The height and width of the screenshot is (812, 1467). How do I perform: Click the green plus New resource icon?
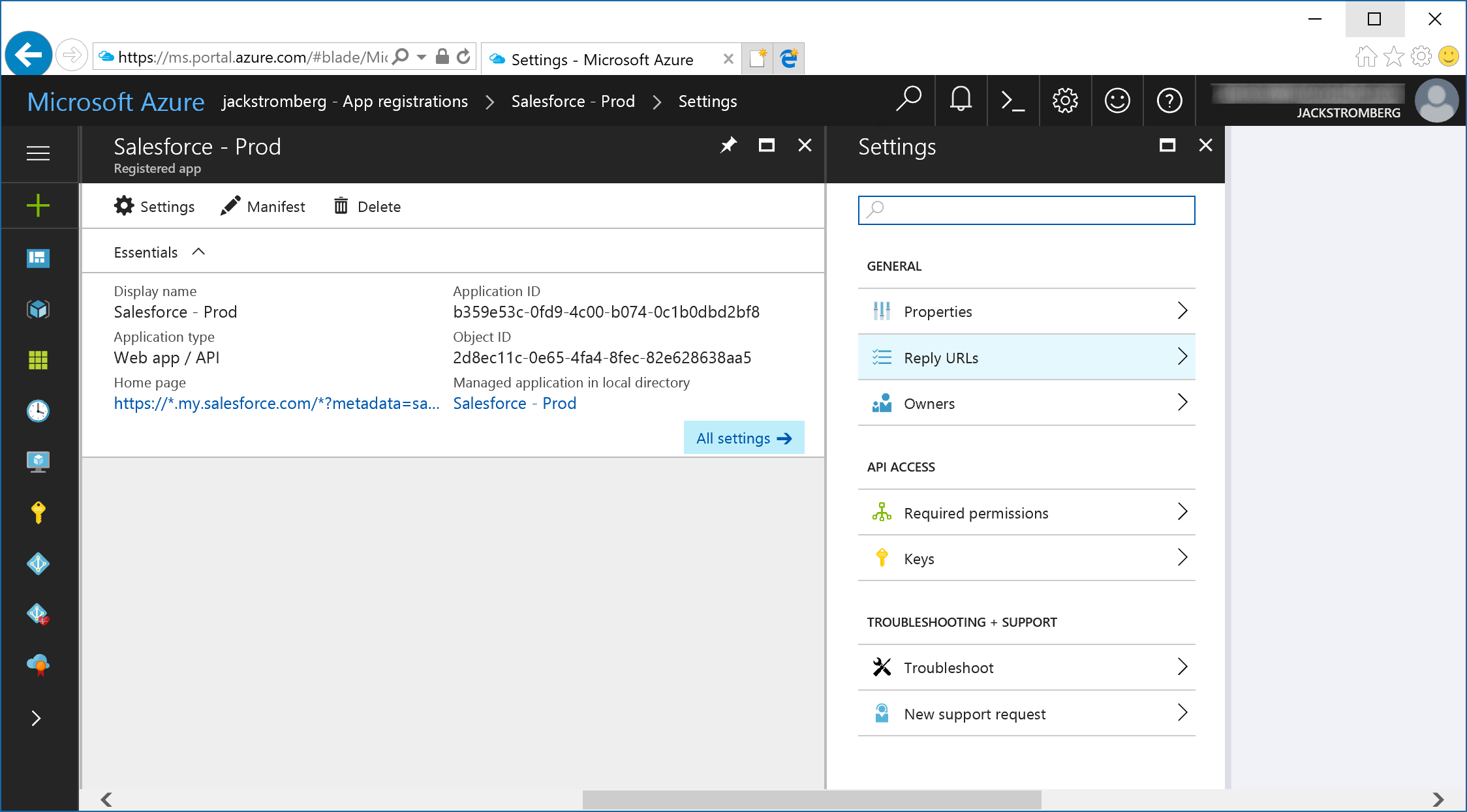pyautogui.click(x=38, y=205)
